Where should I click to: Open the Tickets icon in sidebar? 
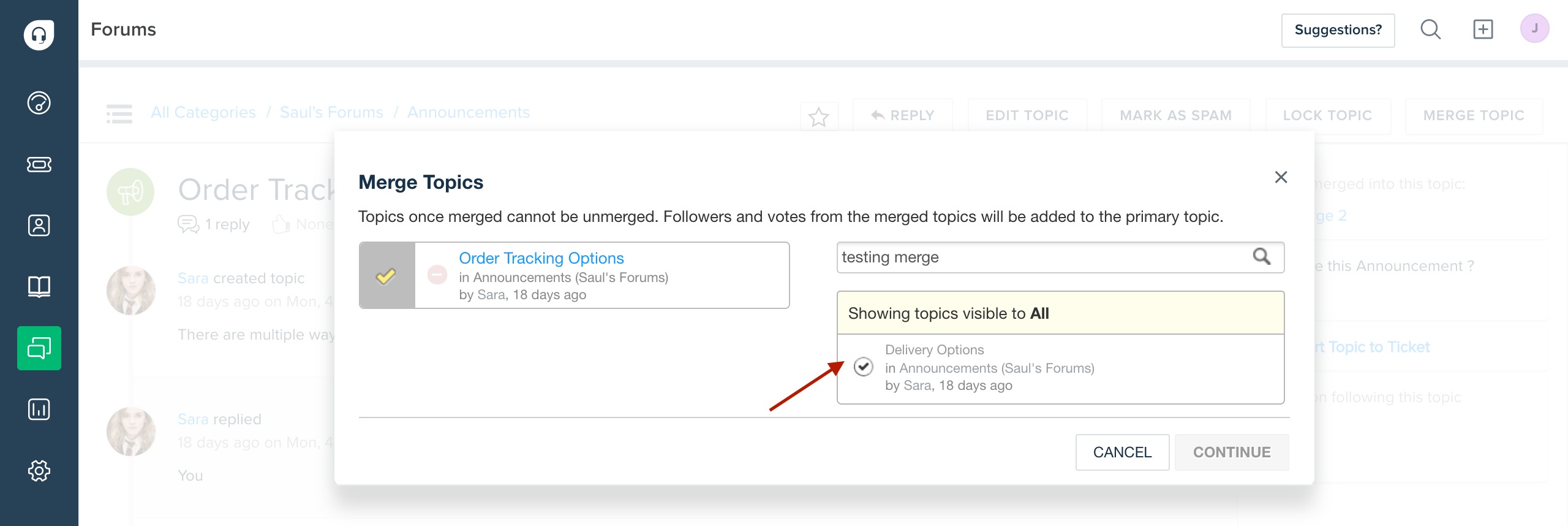(39, 164)
